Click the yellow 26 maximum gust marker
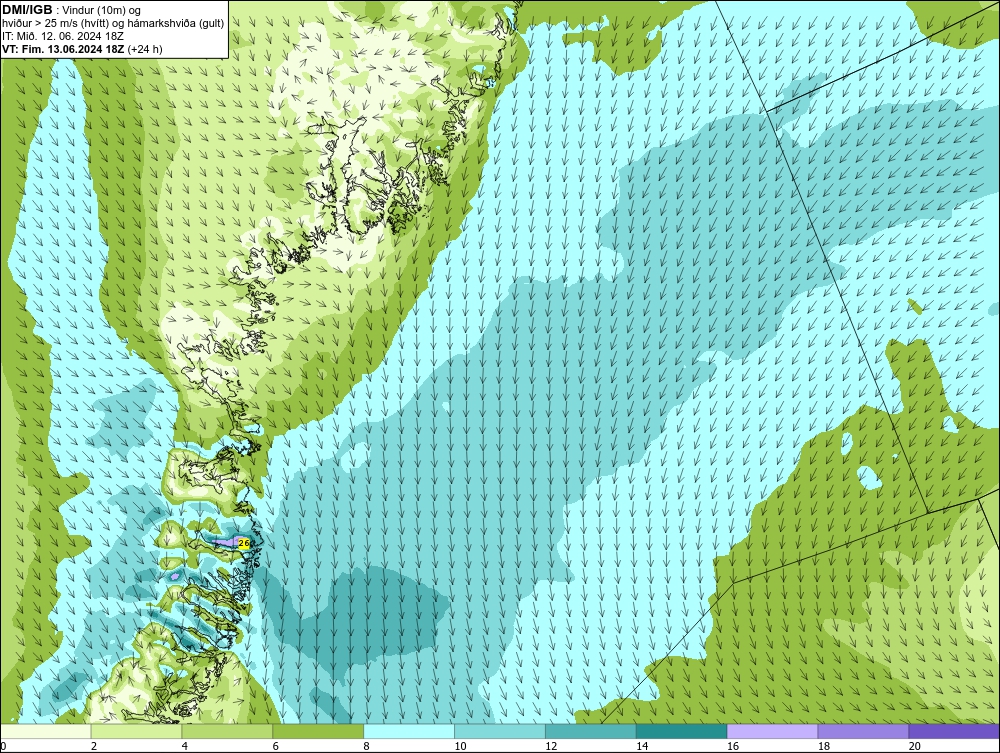This screenshot has width=1000, height=753. pyautogui.click(x=243, y=543)
